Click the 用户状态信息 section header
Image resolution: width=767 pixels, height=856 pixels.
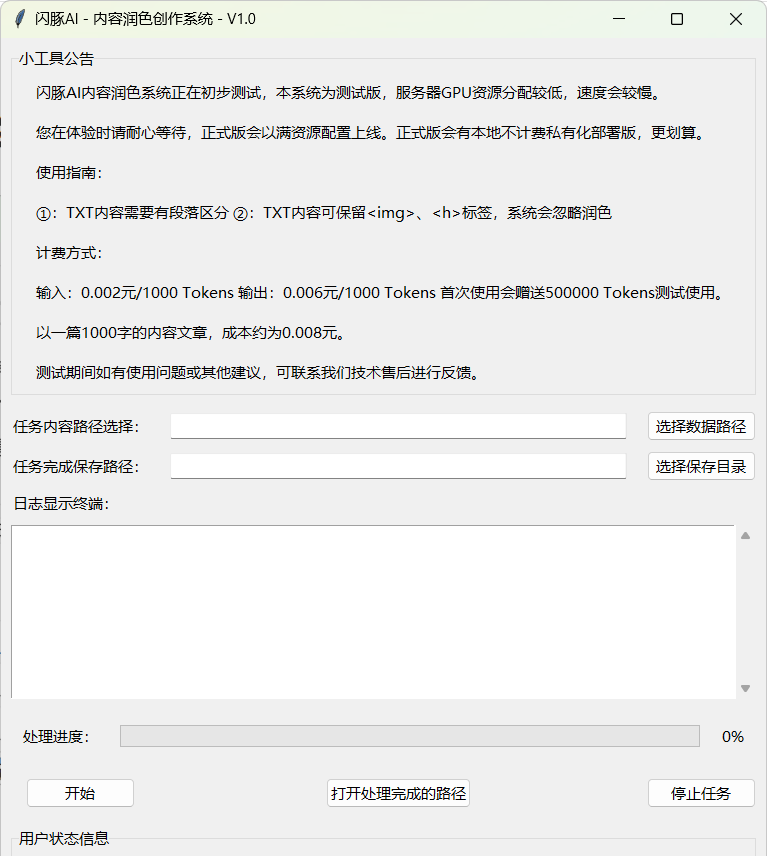tap(63, 838)
